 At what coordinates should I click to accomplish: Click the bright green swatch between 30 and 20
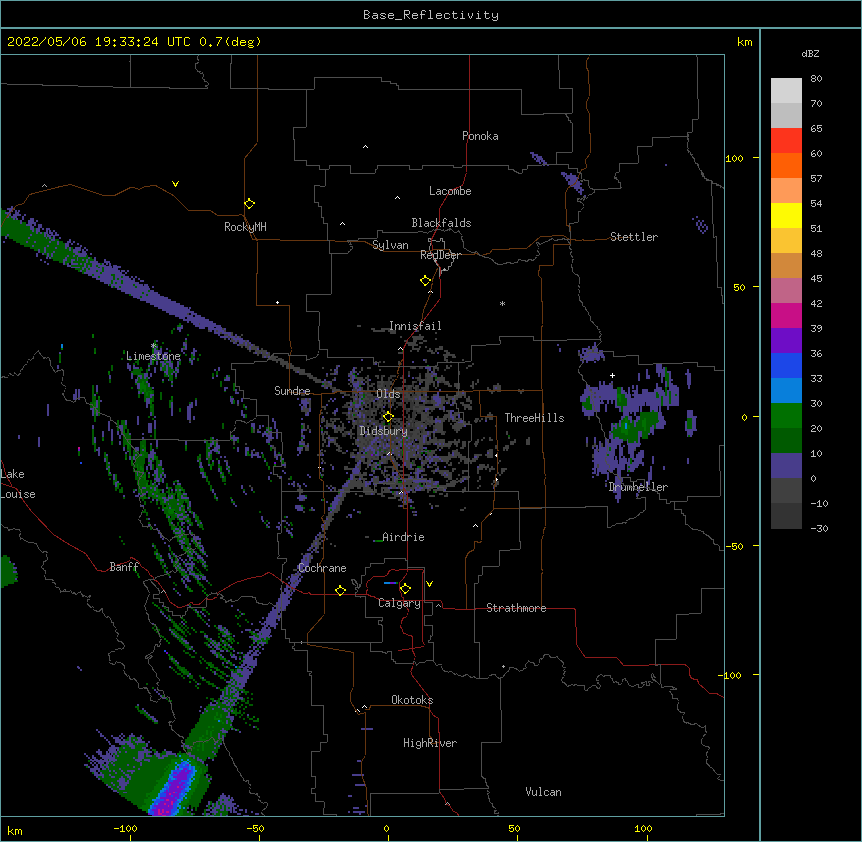pyautogui.click(x=786, y=416)
